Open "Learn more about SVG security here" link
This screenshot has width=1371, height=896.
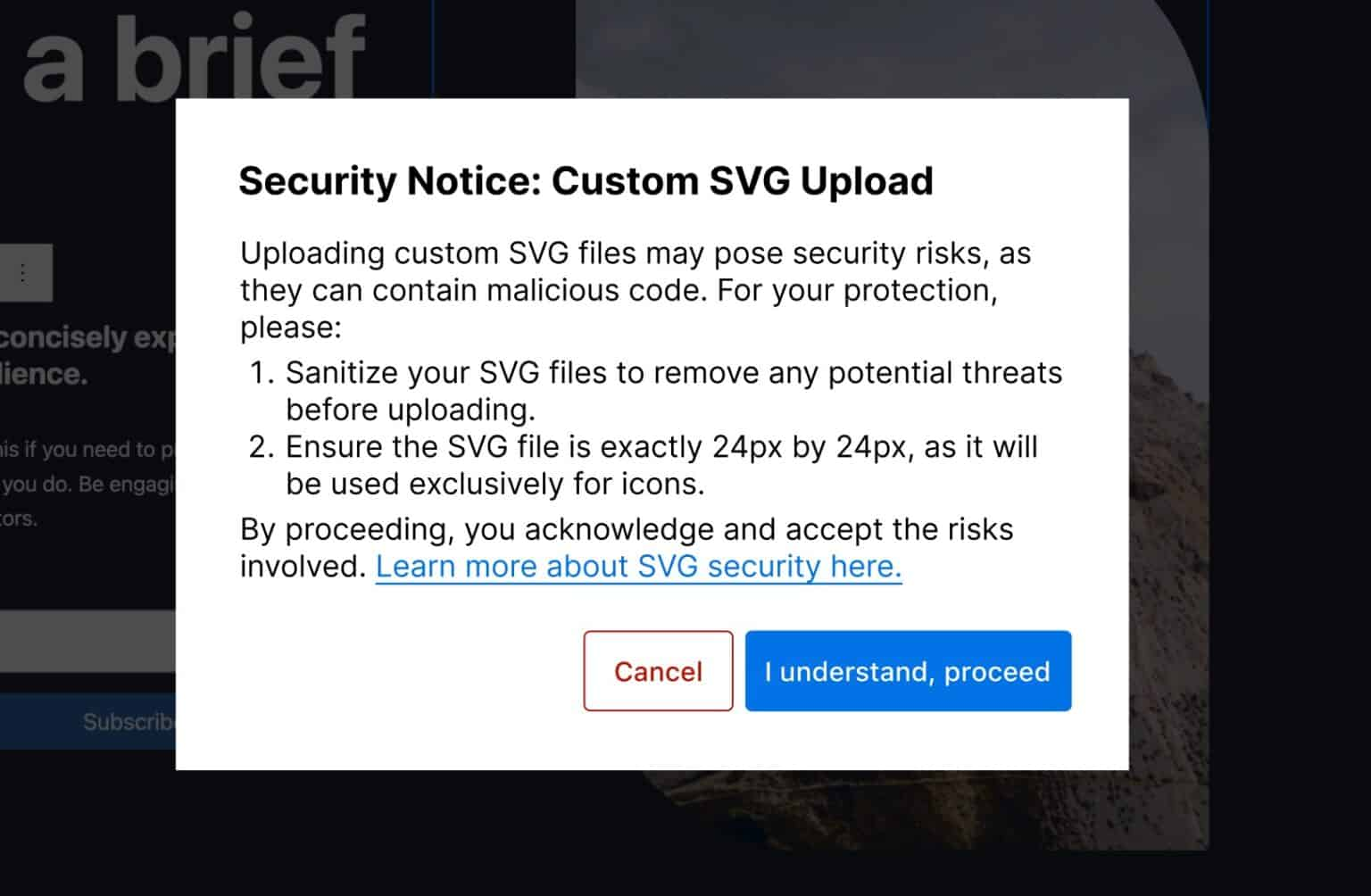(638, 567)
